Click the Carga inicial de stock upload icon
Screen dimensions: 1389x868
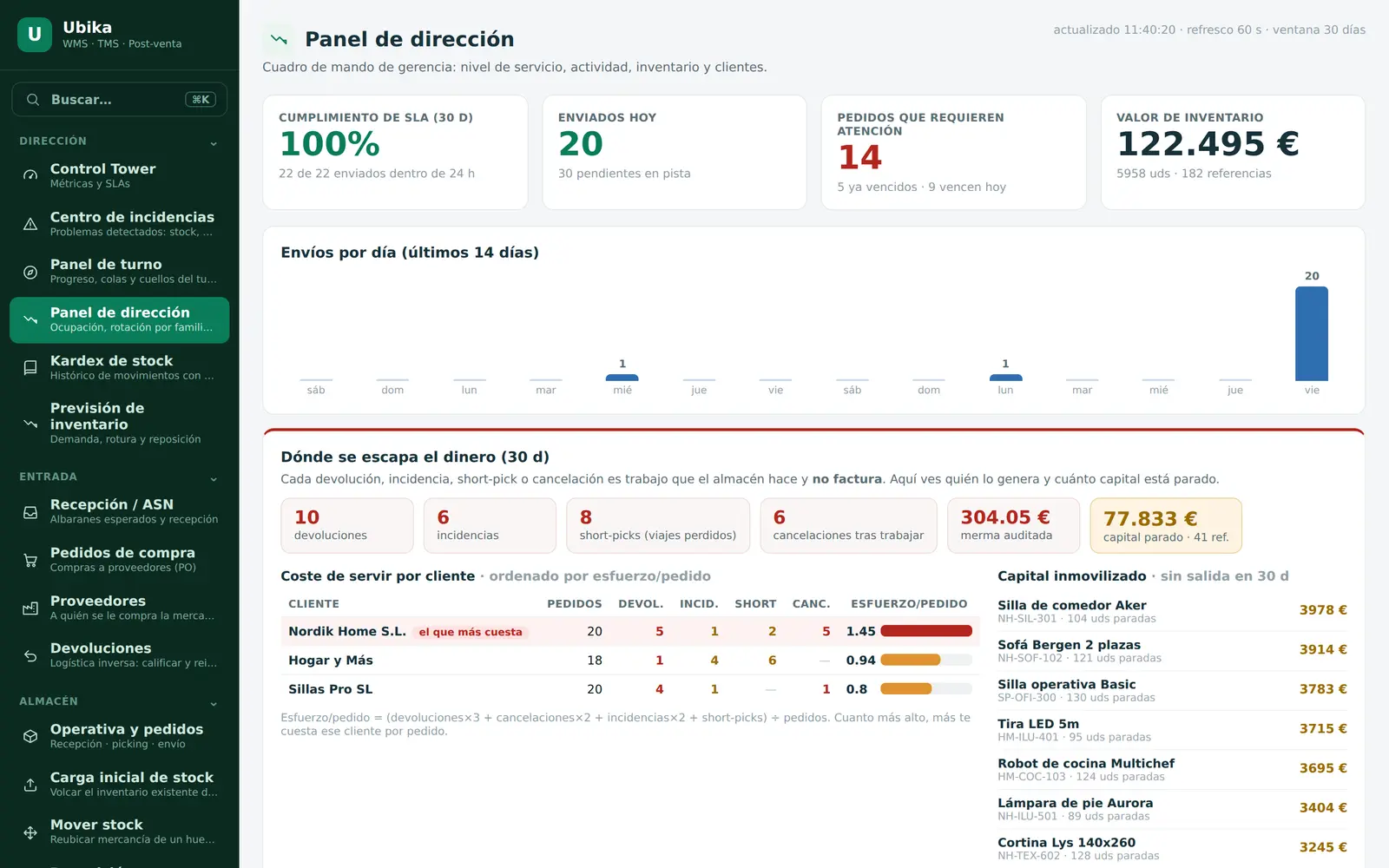tap(30, 786)
